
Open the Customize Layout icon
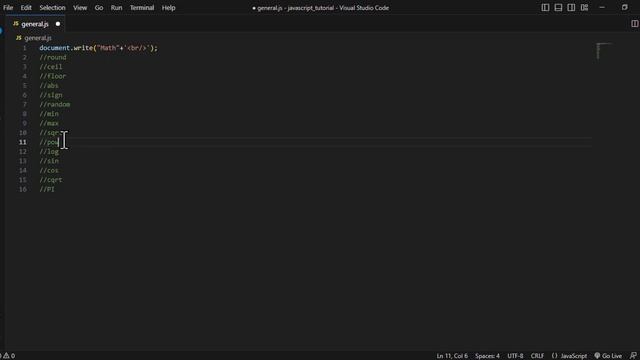(584, 8)
